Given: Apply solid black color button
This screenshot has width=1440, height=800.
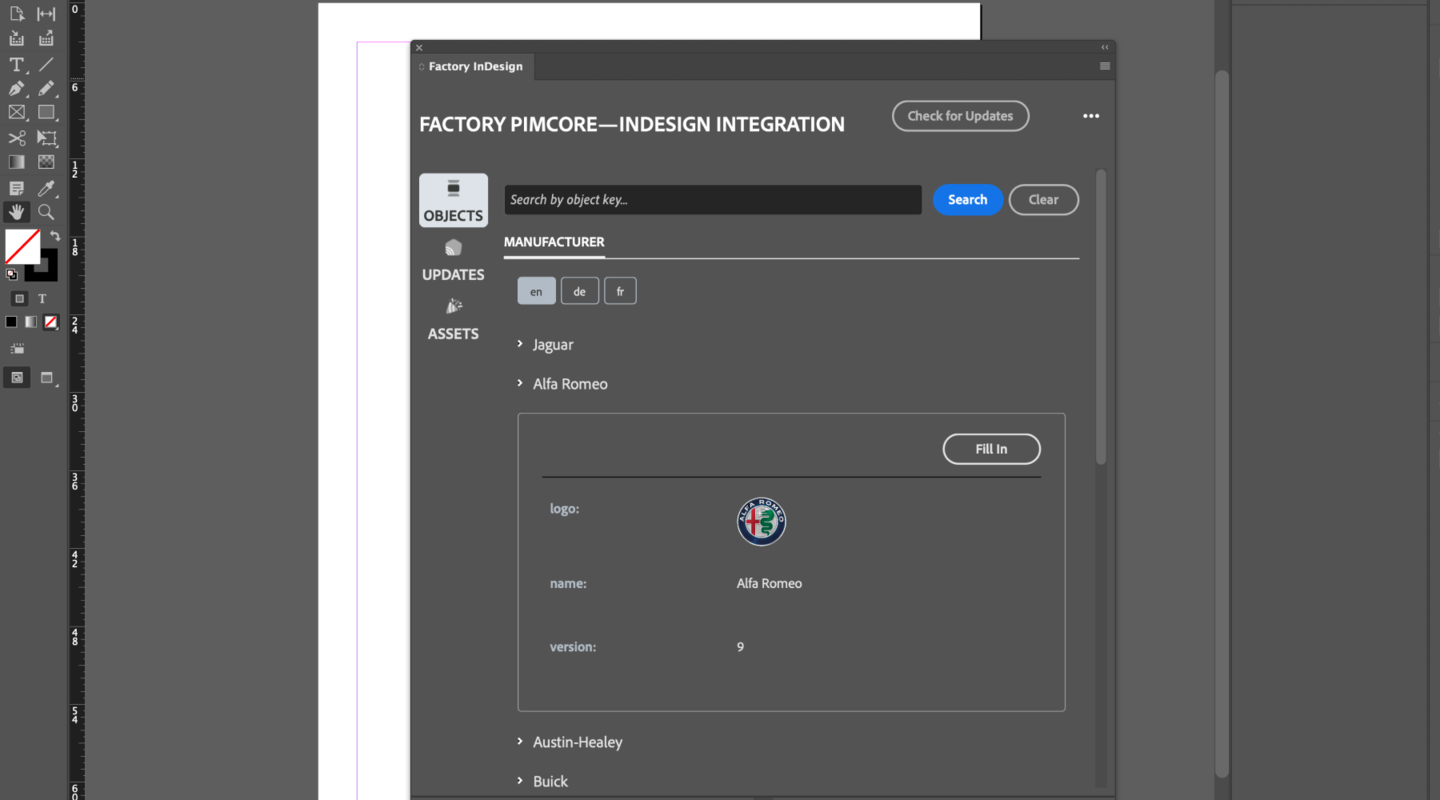Looking at the screenshot, I should (x=11, y=322).
